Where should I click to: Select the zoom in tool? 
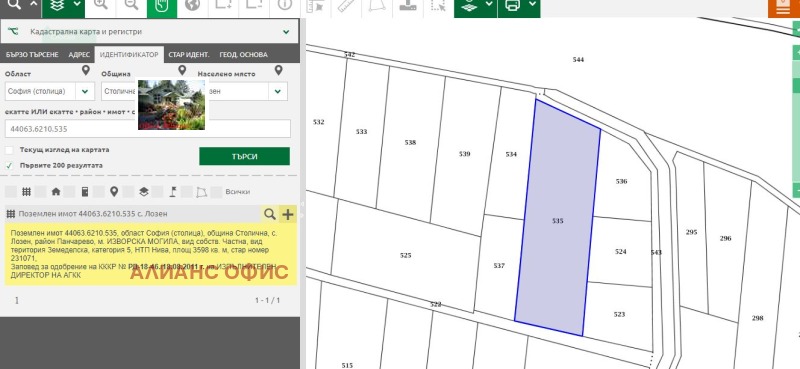click(101, 5)
